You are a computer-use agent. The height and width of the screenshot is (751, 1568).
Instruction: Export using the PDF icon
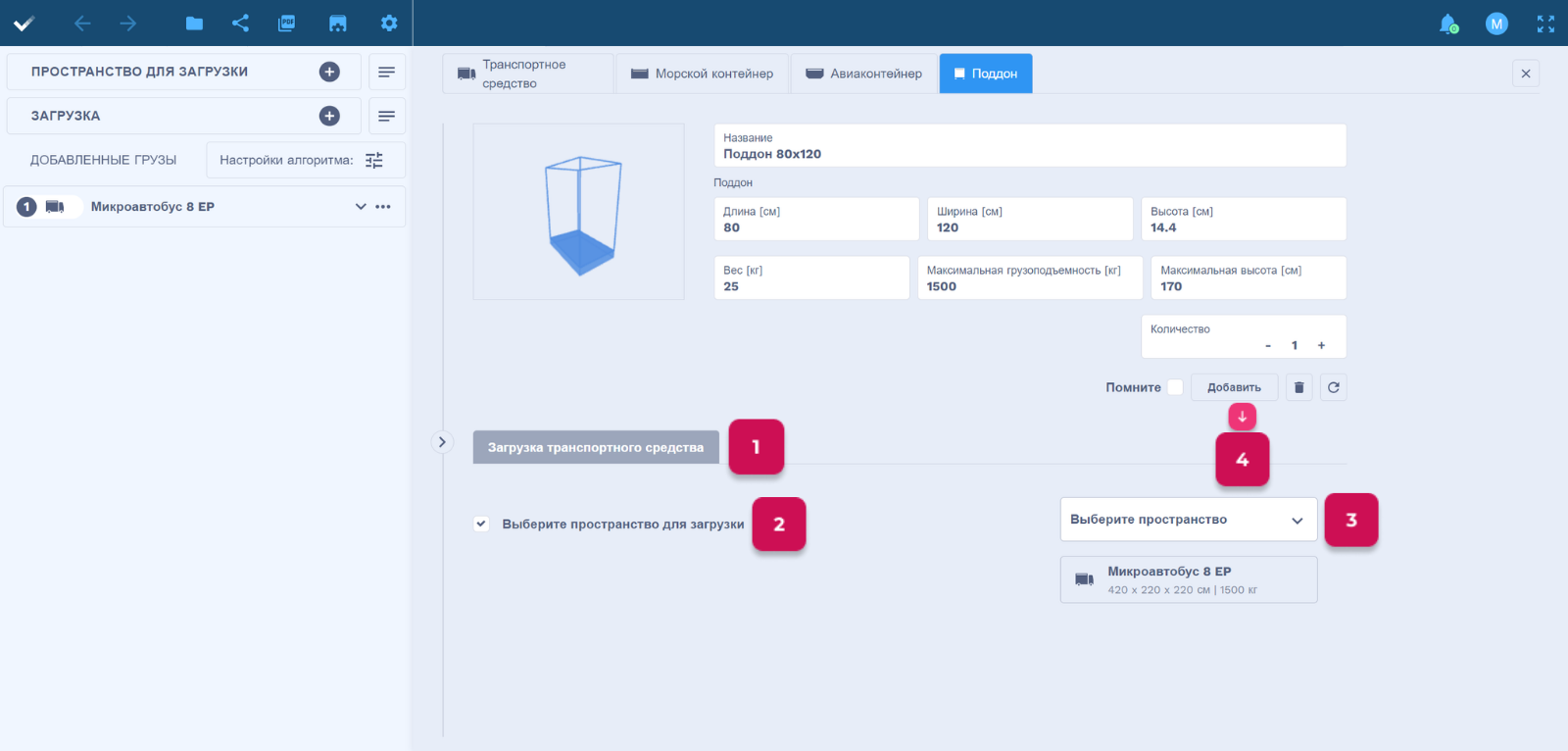pos(286,24)
